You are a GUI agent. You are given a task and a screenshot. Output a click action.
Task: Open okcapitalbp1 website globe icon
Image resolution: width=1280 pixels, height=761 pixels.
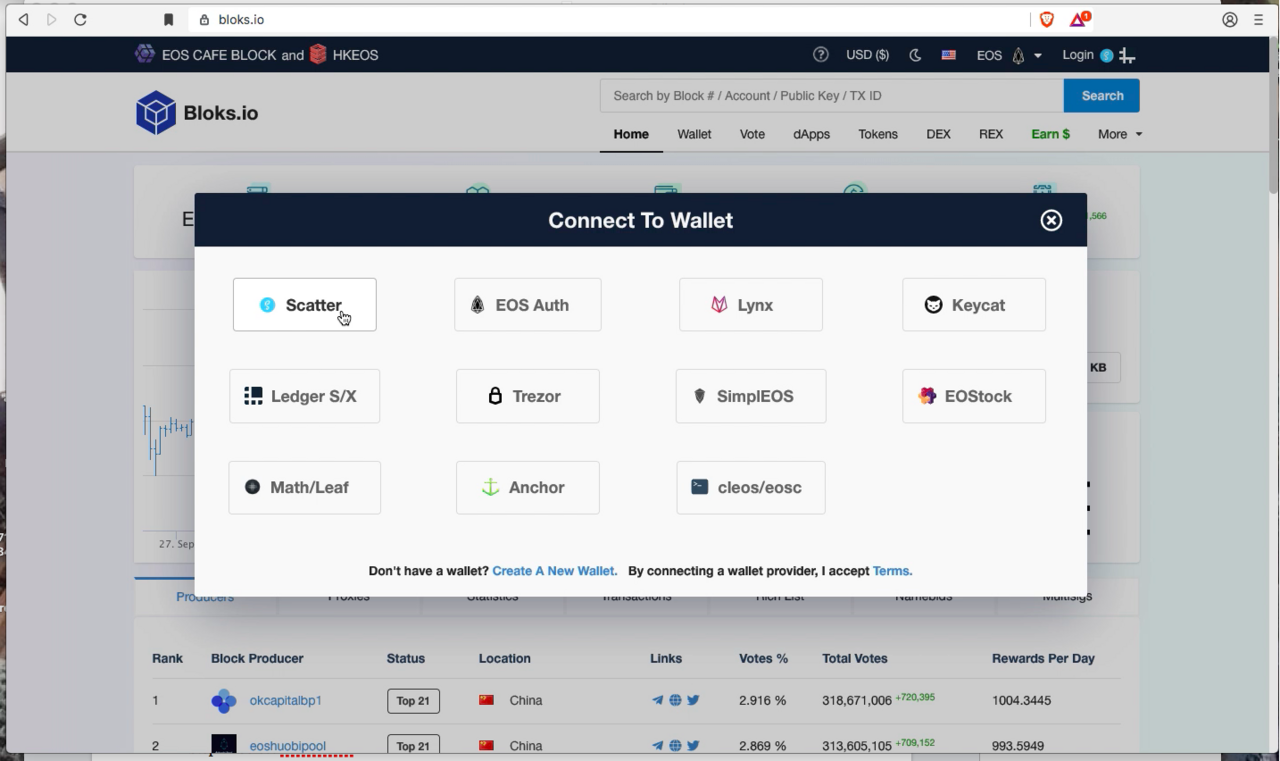(x=675, y=700)
